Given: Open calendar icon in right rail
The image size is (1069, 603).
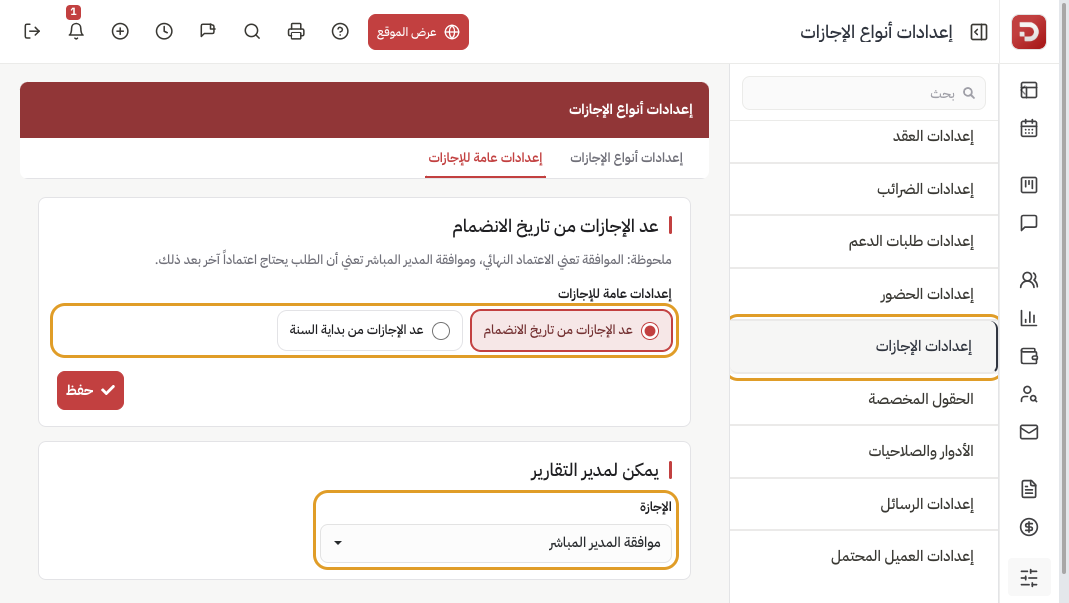Looking at the screenshot, I should pos(1029,128).
